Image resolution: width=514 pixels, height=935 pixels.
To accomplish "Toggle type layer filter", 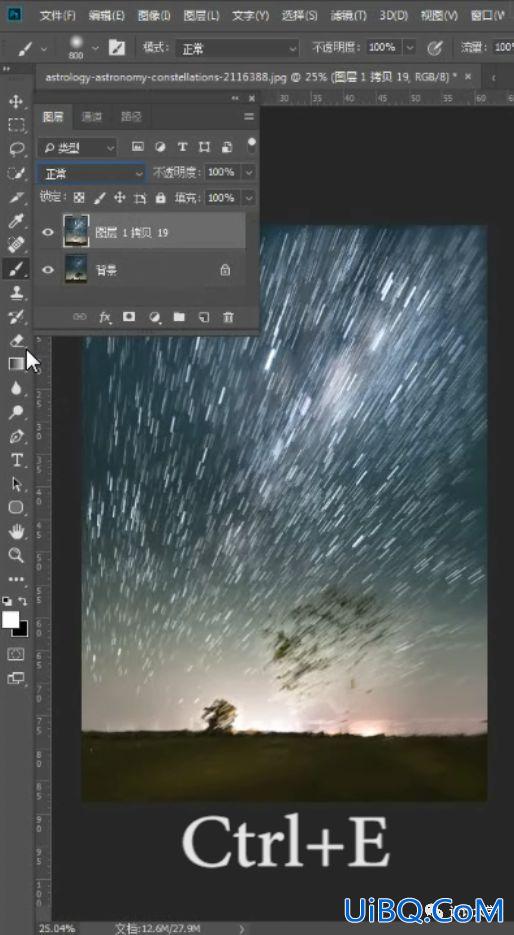I will coord(182,147).
